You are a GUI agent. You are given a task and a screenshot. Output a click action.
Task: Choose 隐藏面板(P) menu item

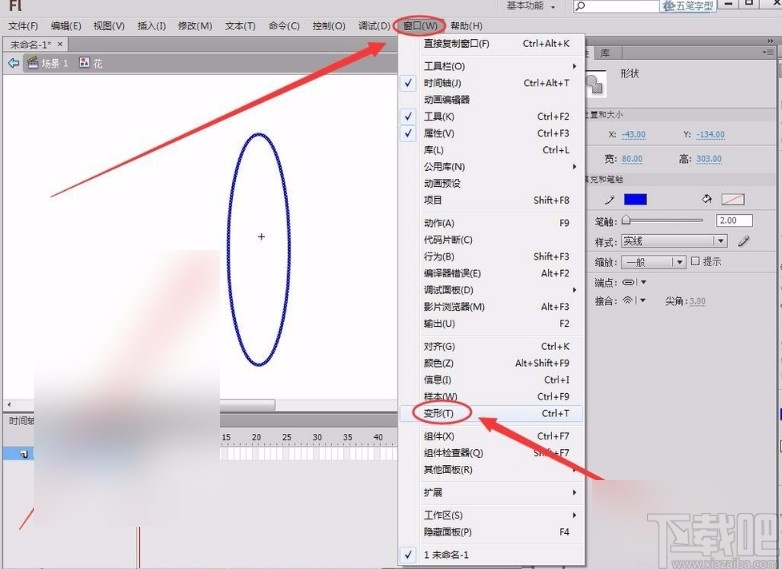(x=491, y=532)
